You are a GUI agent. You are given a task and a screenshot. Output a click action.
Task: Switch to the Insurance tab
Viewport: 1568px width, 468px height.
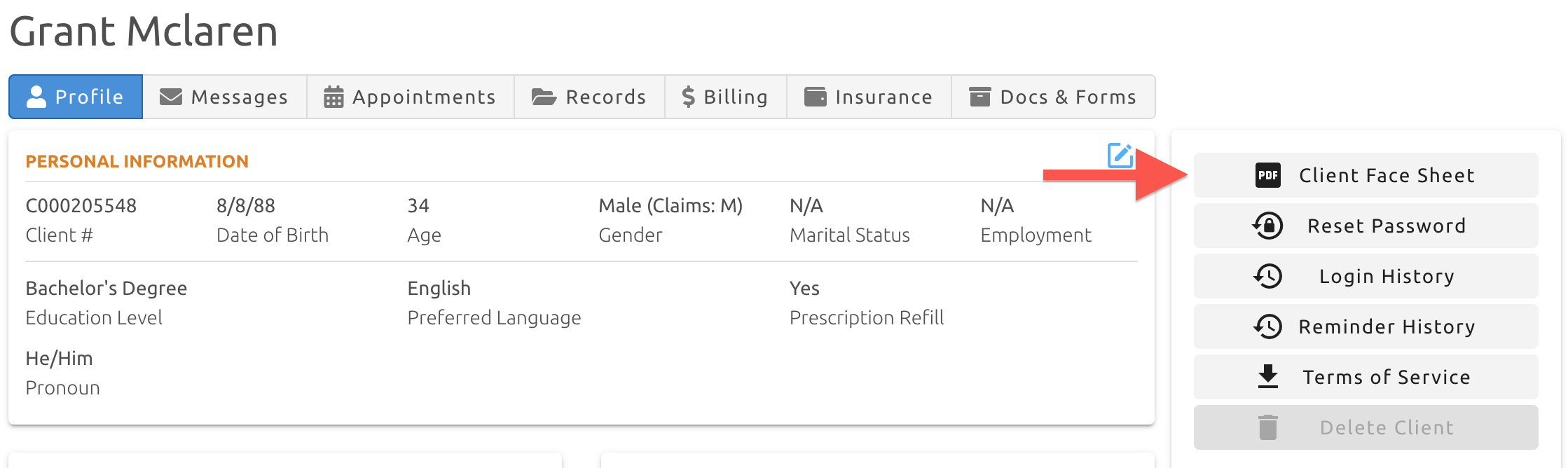(x=869, y=97)
